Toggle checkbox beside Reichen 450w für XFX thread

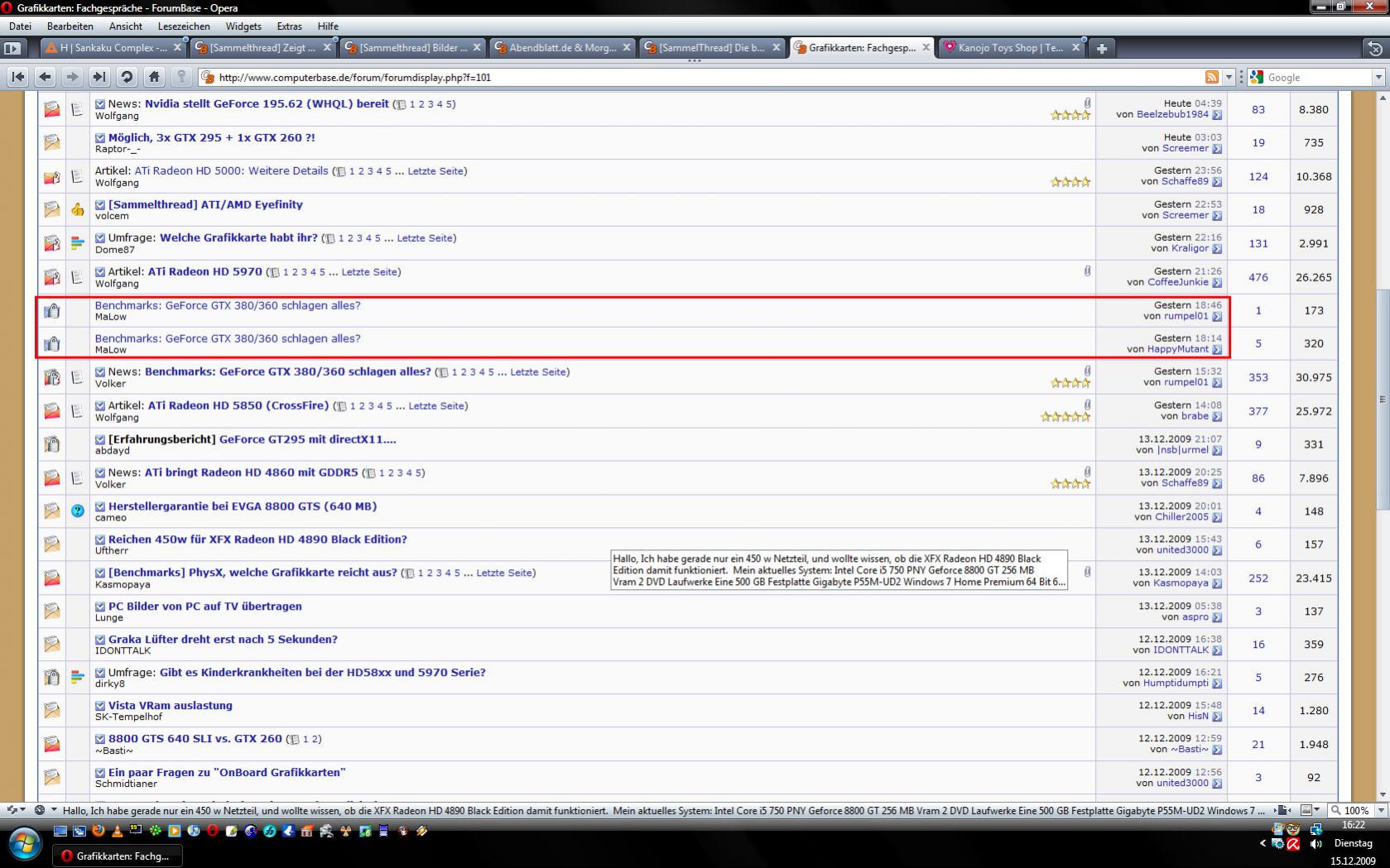pos(100,540)
